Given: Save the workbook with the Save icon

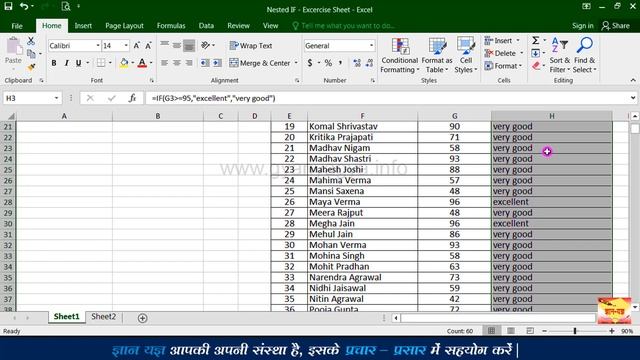Looking at the screenshot, I should point(8,6).
